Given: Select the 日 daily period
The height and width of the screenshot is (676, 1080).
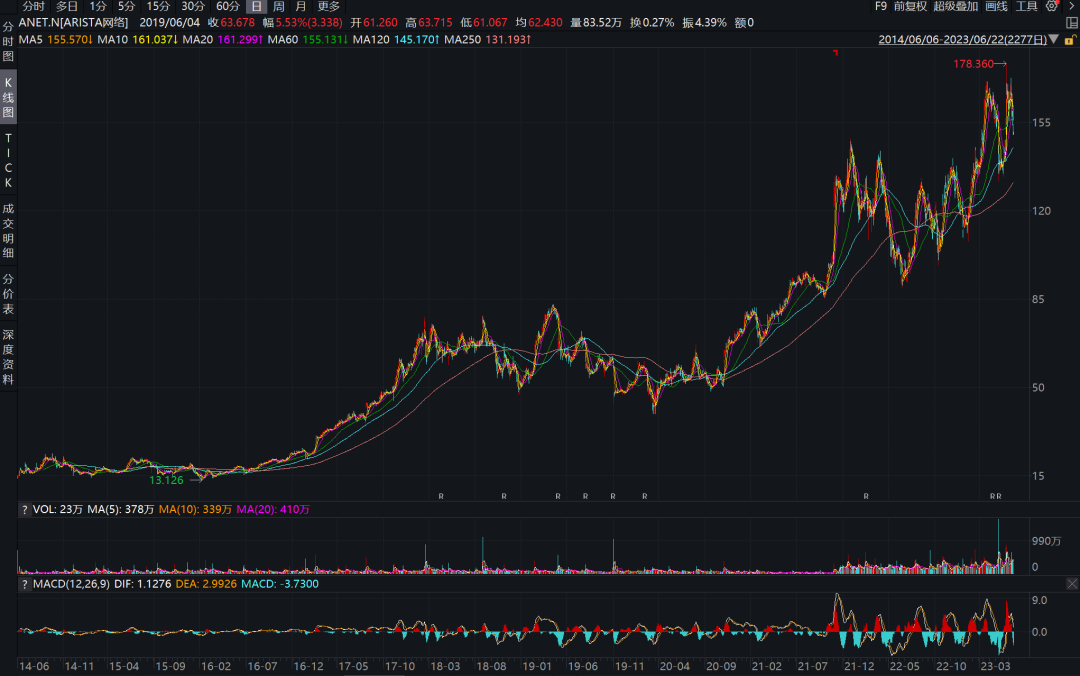Looking at the screenshot, I should point(256,6).
